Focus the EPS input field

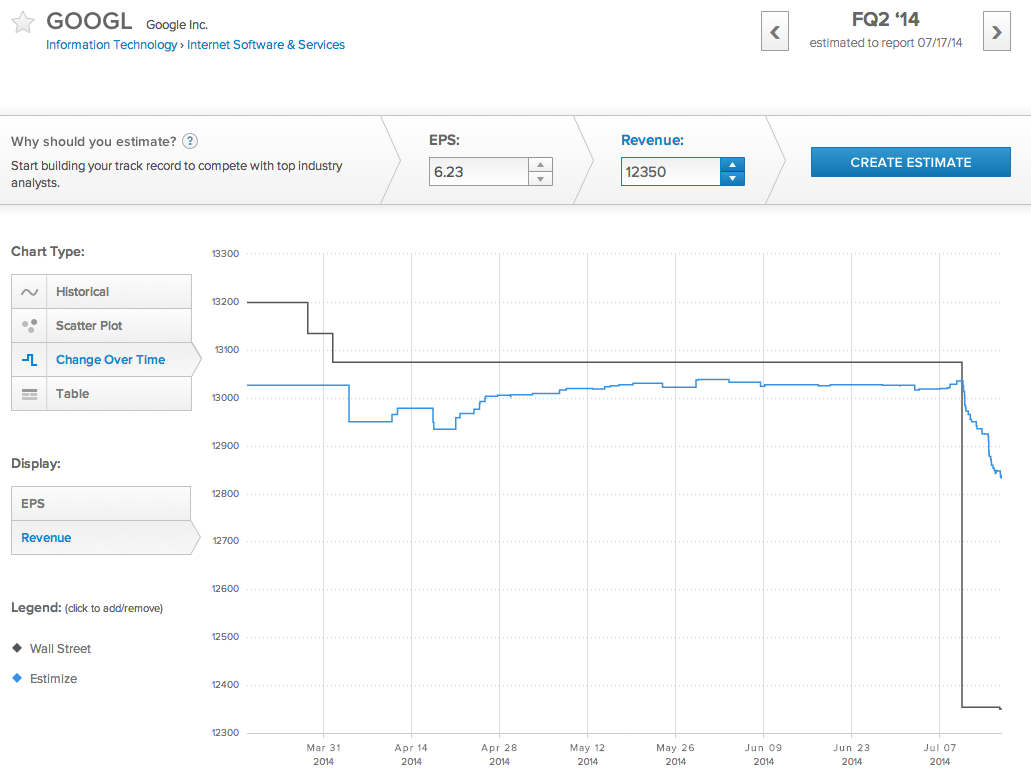click(479, 172)
